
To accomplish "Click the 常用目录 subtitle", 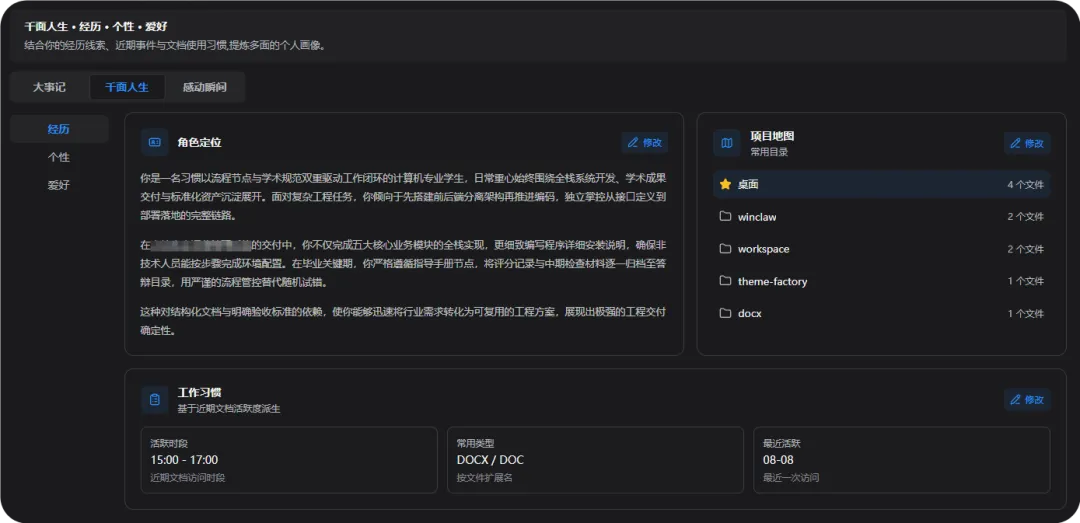I will click(769, 152).
